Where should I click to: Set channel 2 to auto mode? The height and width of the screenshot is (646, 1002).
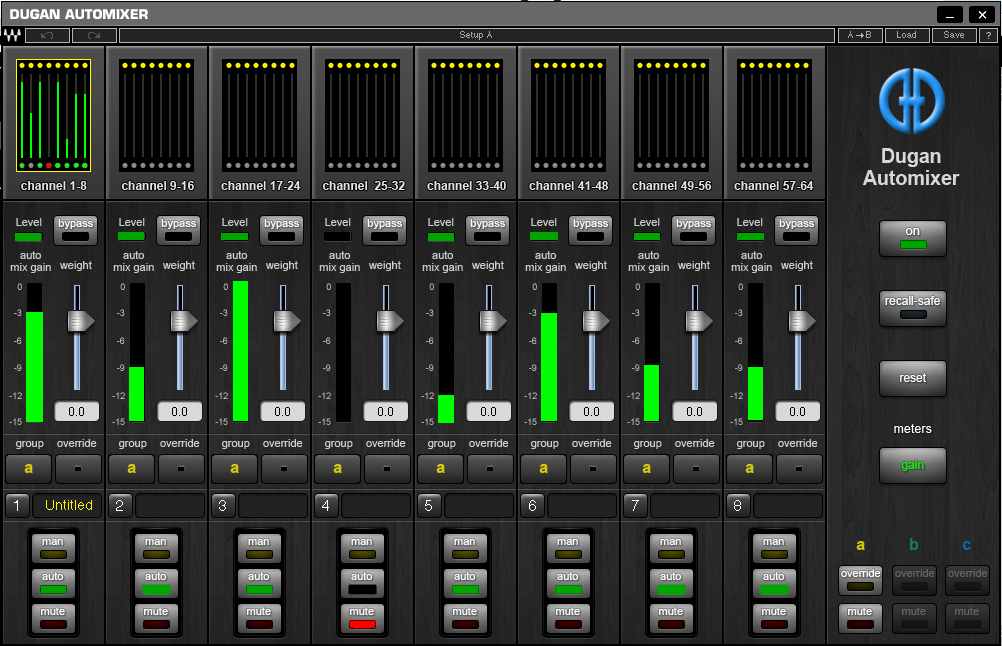[156, 583]
